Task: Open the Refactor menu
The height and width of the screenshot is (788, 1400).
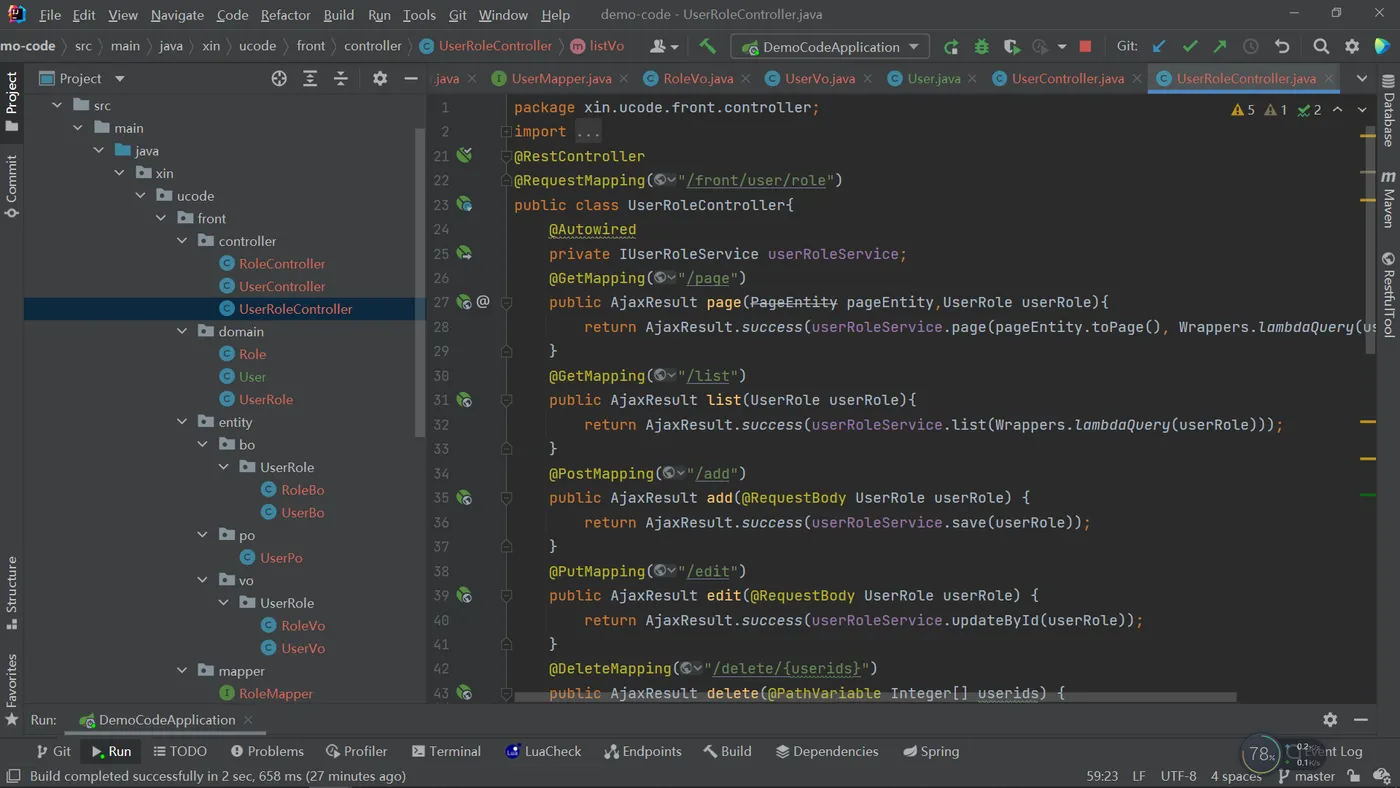Action: point(286,15)
